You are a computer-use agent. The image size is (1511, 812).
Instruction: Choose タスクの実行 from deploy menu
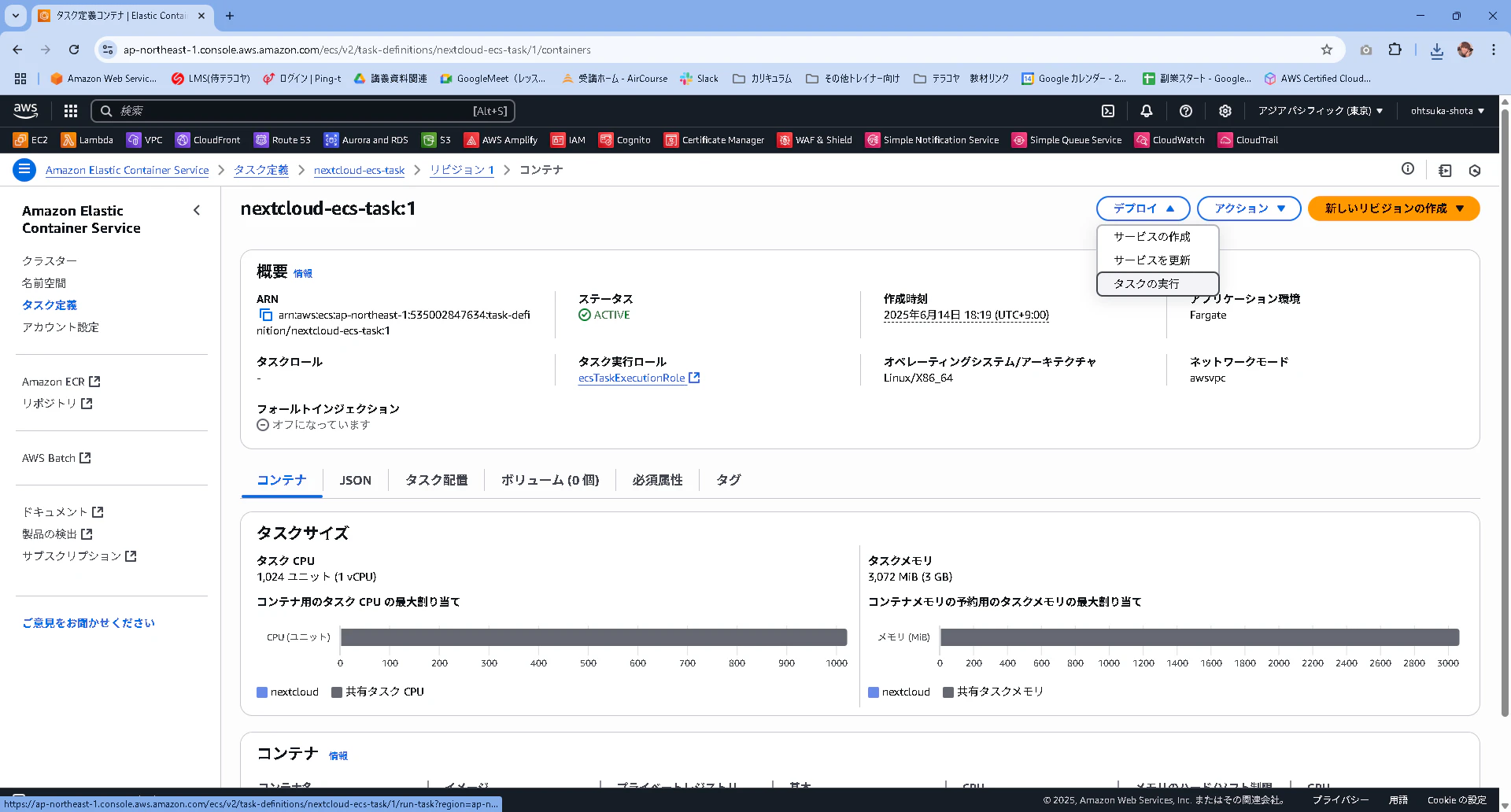point(1158,284)
